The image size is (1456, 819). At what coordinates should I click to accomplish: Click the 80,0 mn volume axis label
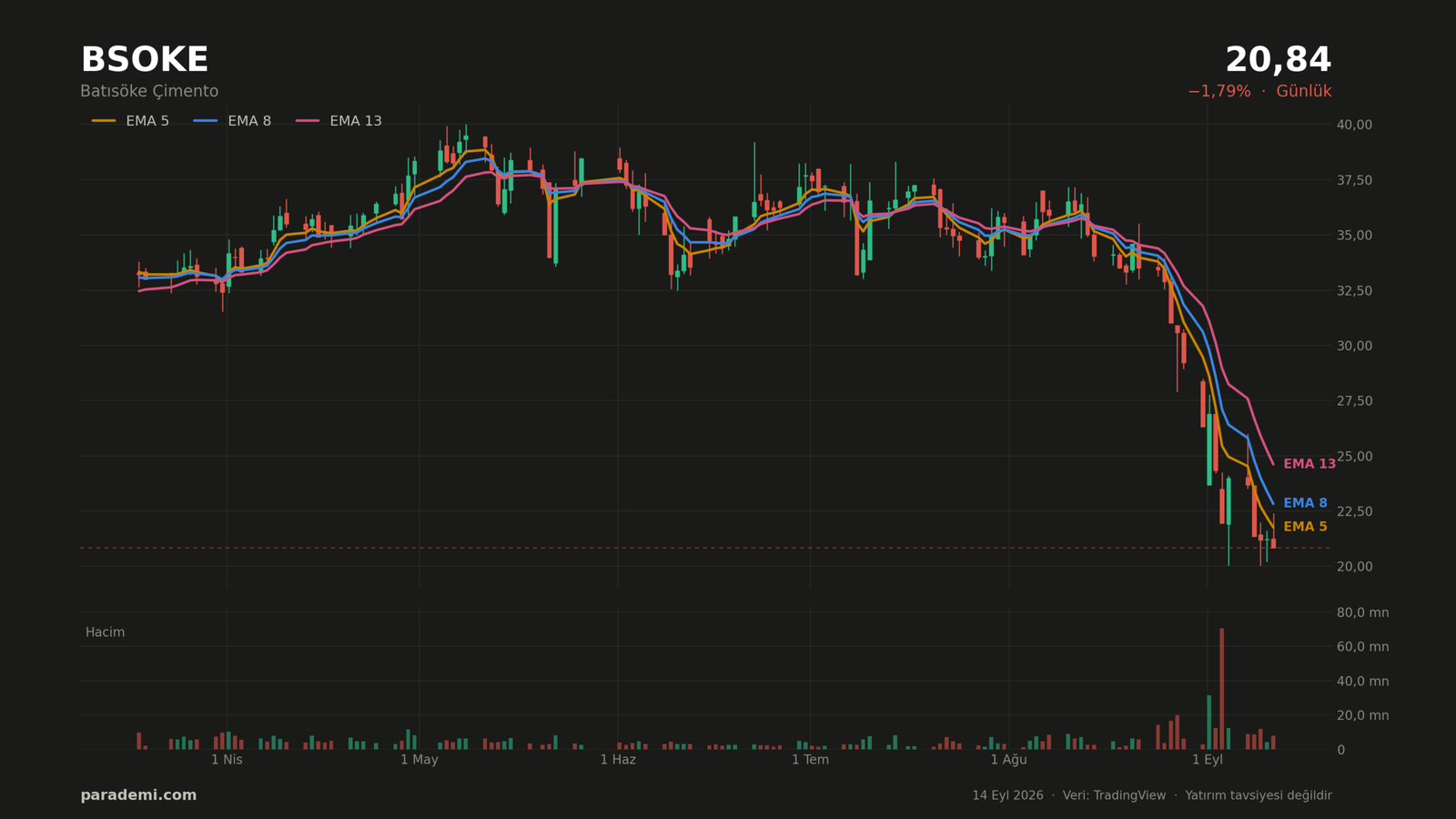coord(1363,612)
